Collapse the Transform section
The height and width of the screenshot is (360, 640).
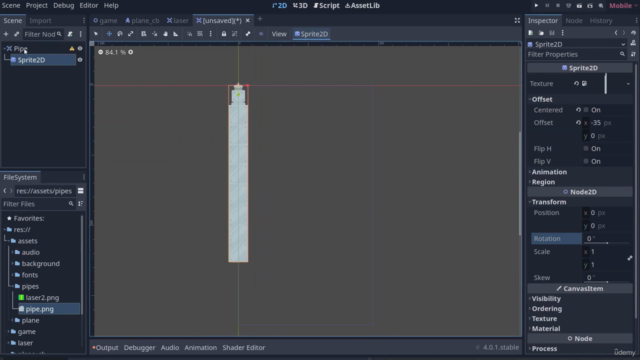[x=580, y=202]
